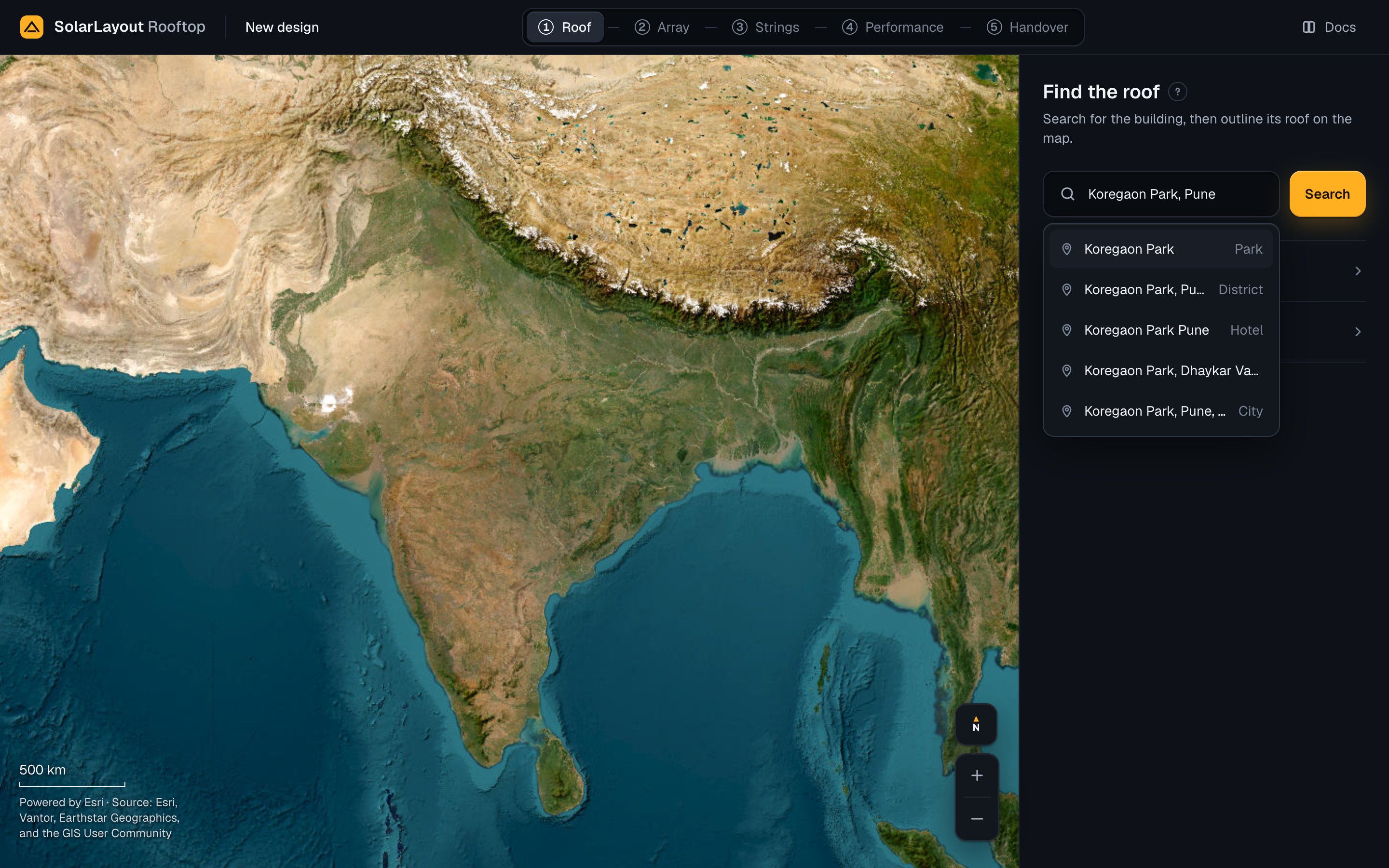This screenshot has width=1389, height=868.
Task: Select the Koregaon Park suggestion labeled Park
Action: click(x=1160, y=249)
